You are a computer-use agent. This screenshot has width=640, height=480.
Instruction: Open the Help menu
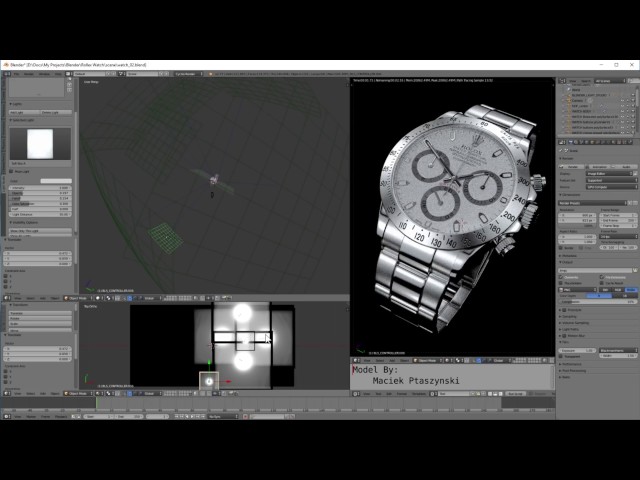[x=58, y=74]
